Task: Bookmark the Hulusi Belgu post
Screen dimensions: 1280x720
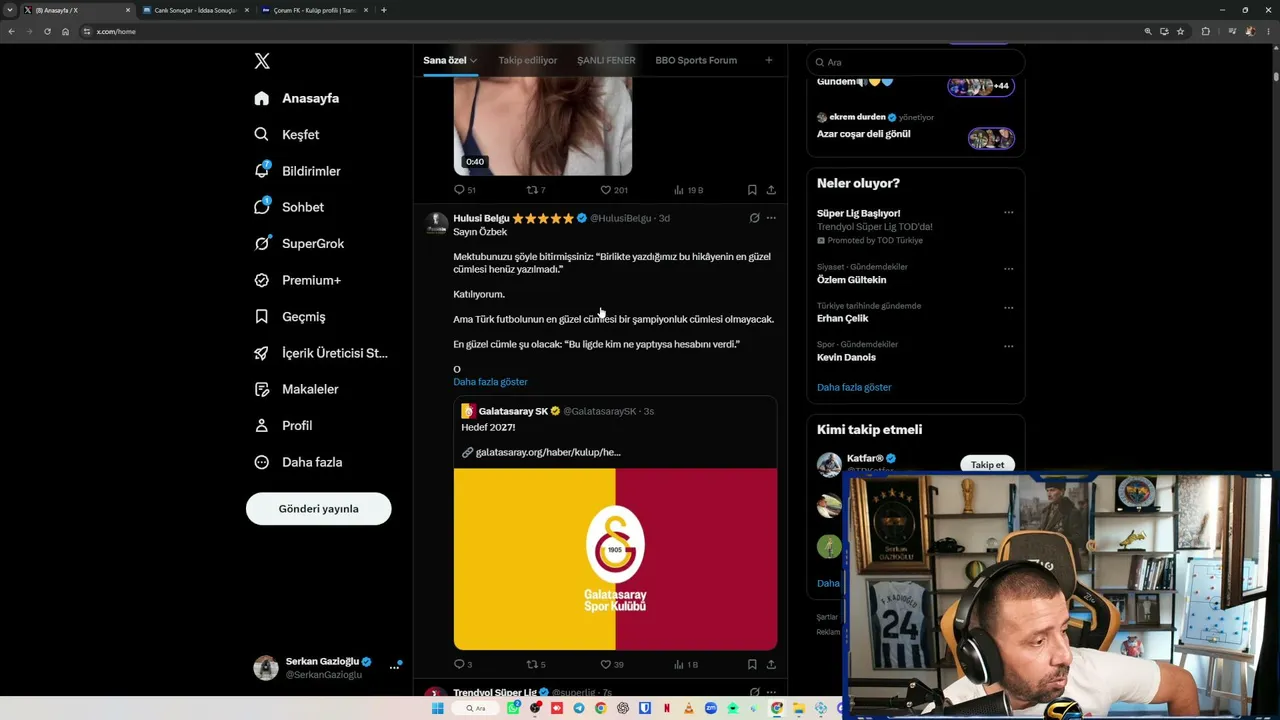Action: coord(752,664)
